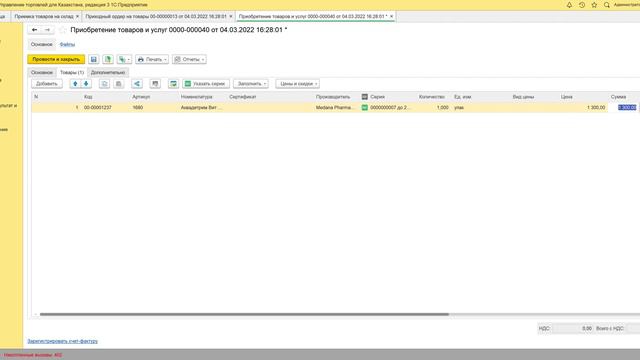Switch to the lower Основное tab

click(42, 72)
